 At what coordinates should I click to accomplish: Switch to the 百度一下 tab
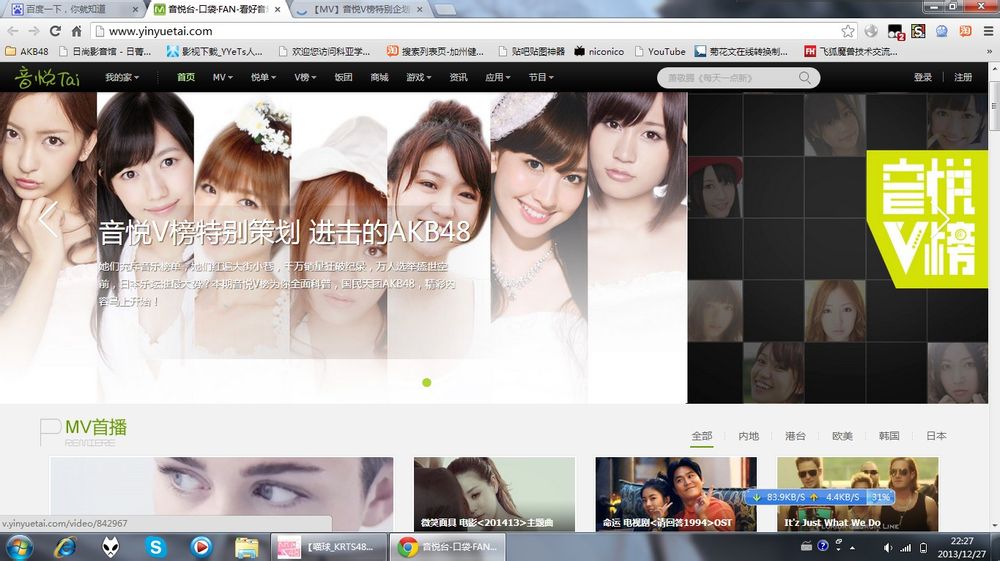pyautogui.click(x=71, y=10)
